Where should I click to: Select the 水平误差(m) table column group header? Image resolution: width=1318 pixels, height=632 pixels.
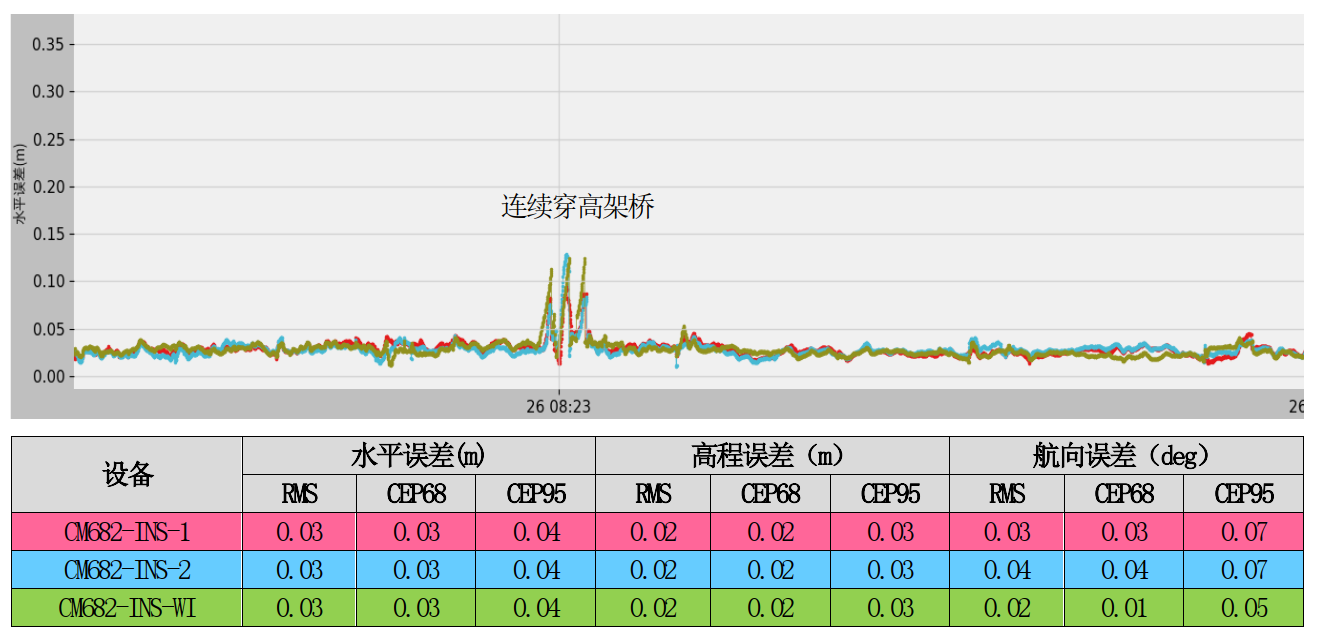click(x=418, y=456)
